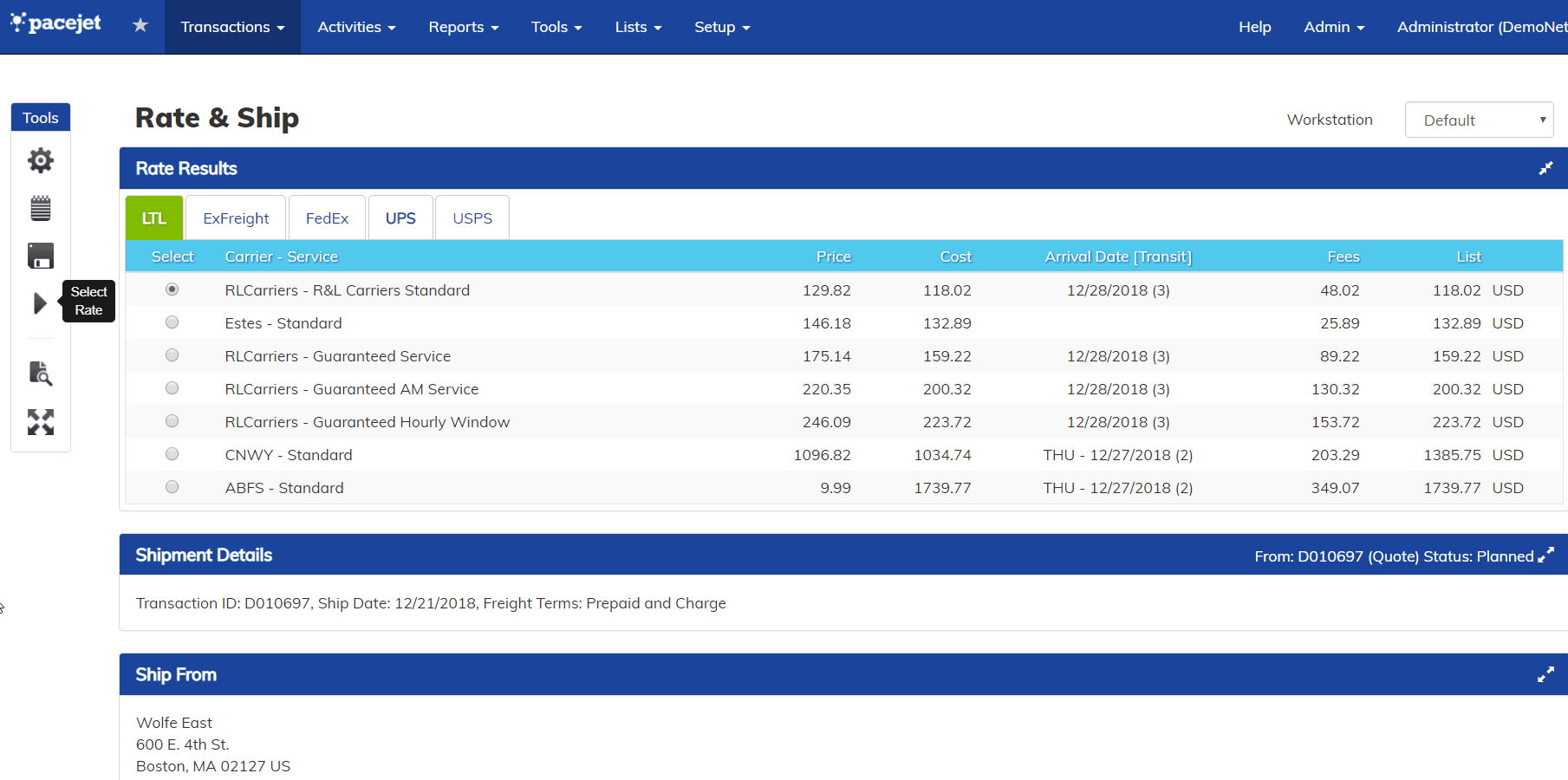The image size is (1568, 780).
Task: Collapse the Rate Results panel
Action: click(1545, 168)
